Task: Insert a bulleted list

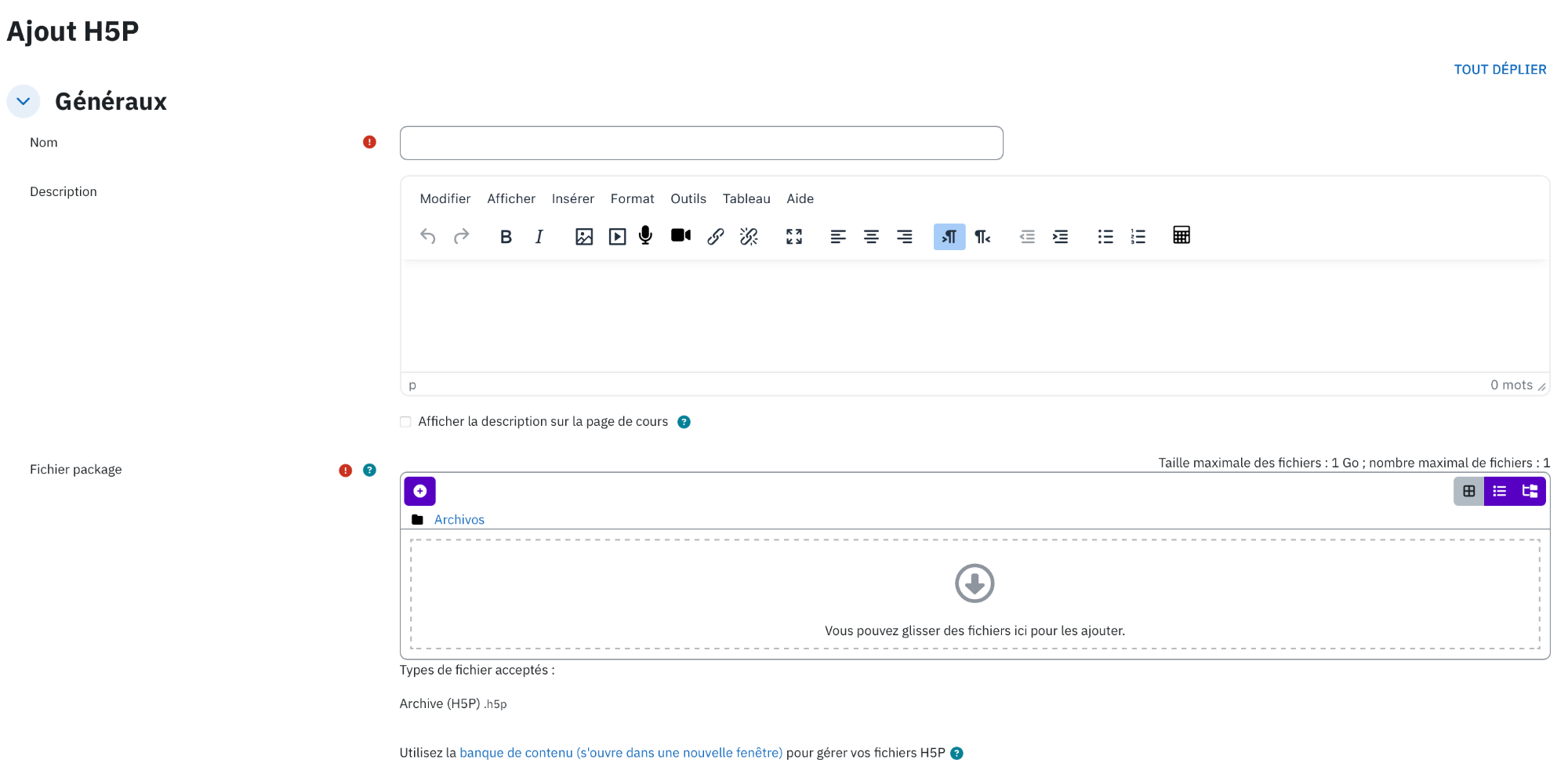Action: 1105,236
